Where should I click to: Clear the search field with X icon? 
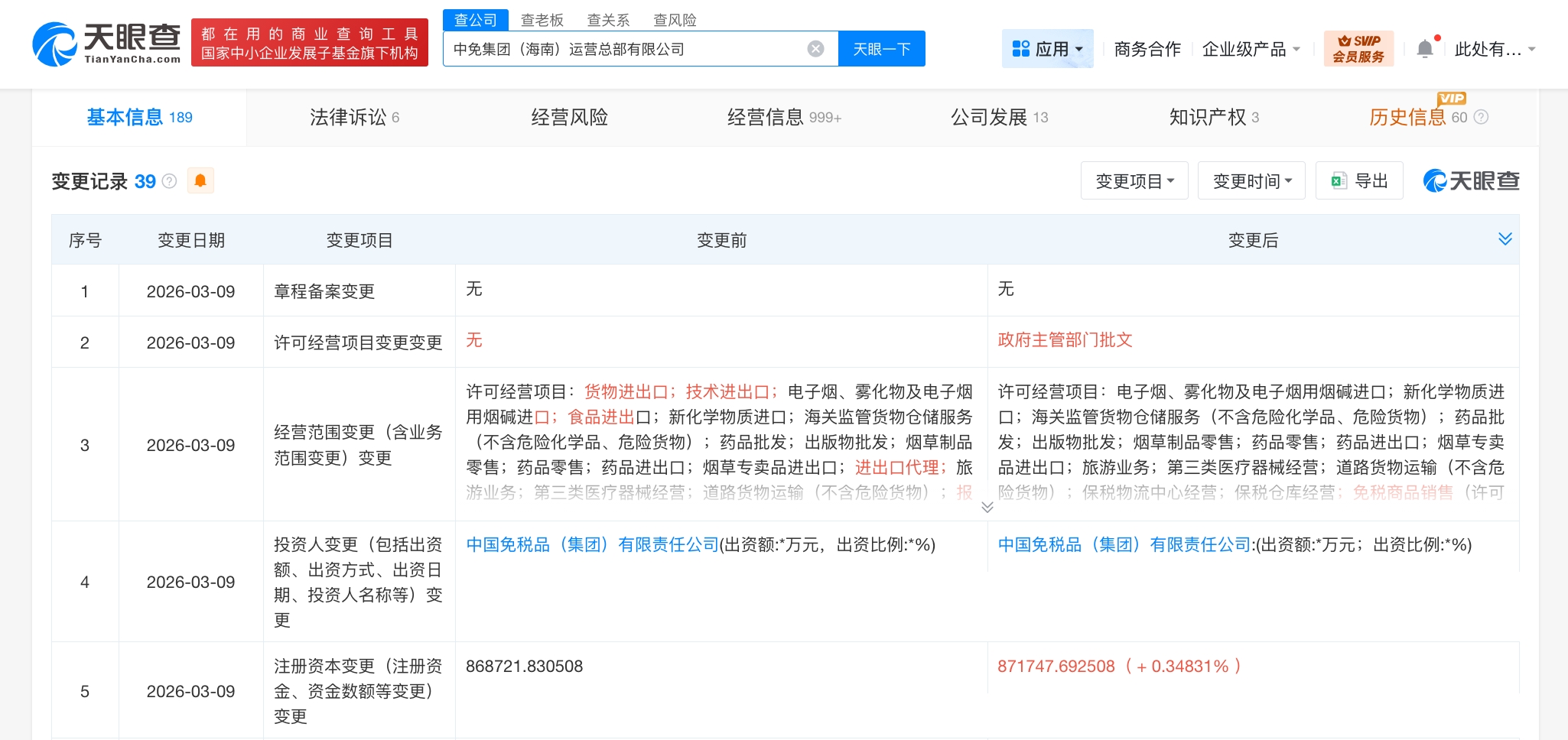[x=815, y=49]
